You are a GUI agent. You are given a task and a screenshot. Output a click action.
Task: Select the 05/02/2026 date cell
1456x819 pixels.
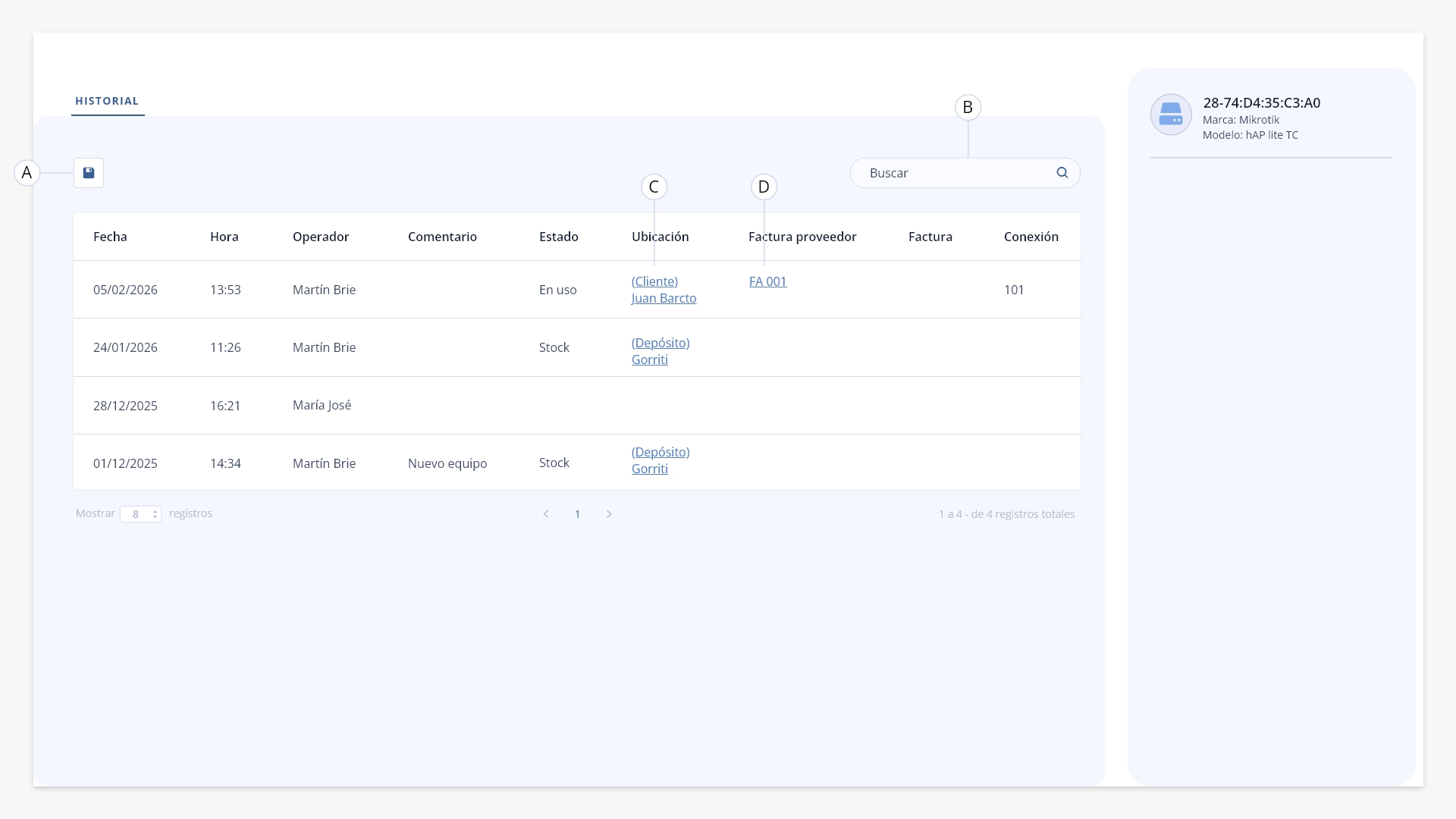pyautogui.click(x=125, y=290)
